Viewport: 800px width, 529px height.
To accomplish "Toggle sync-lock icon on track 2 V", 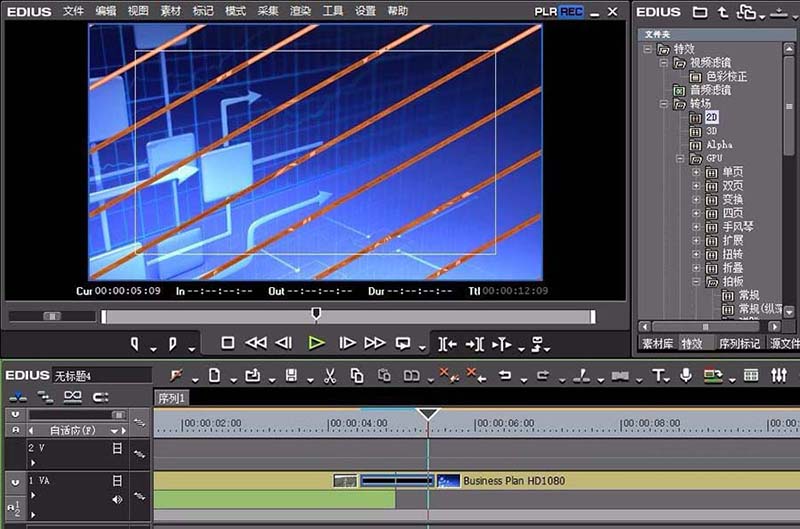I will (x=139, y=454).
